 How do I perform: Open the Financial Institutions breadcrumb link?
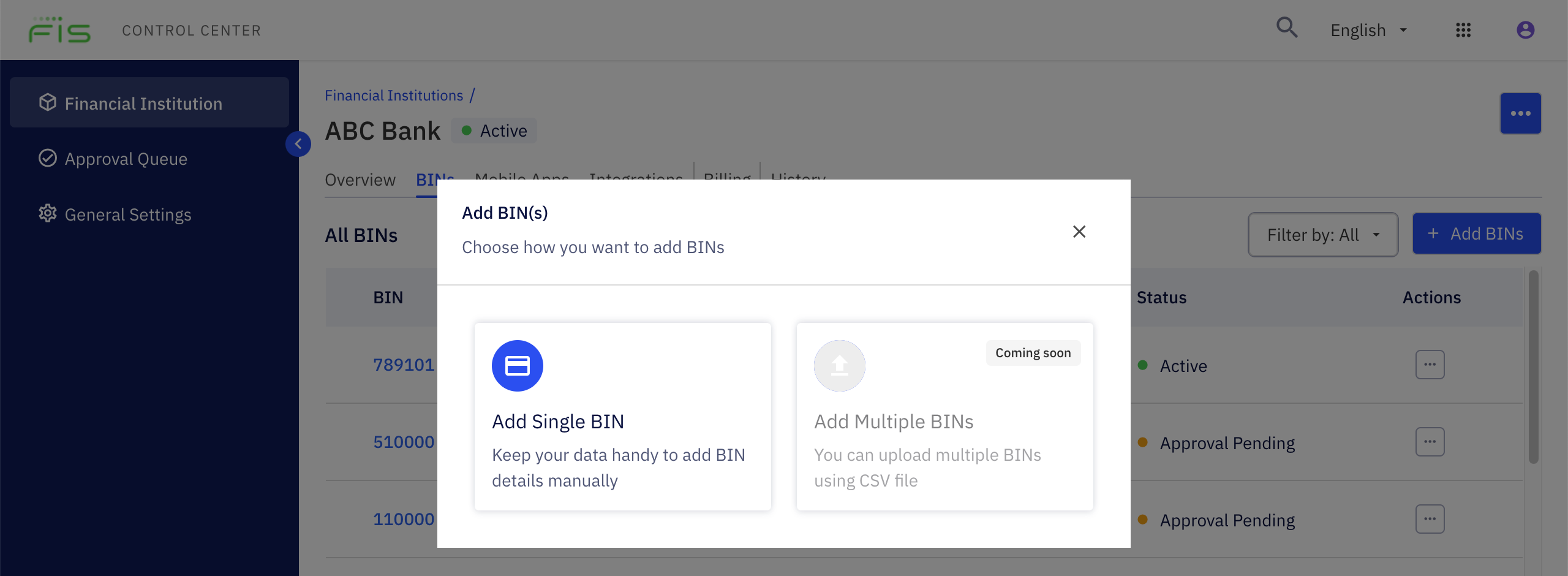click(x=394, y=95)
